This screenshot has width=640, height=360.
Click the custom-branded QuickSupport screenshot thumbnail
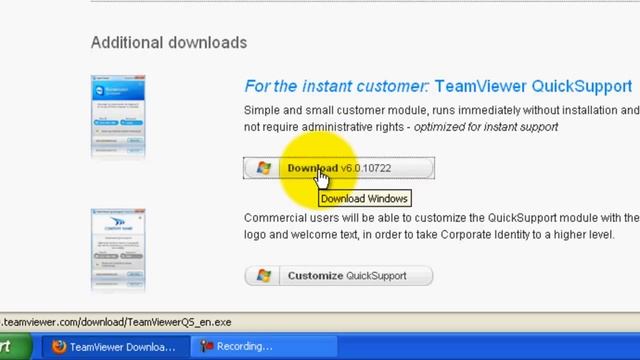click(x=118, y=250)
